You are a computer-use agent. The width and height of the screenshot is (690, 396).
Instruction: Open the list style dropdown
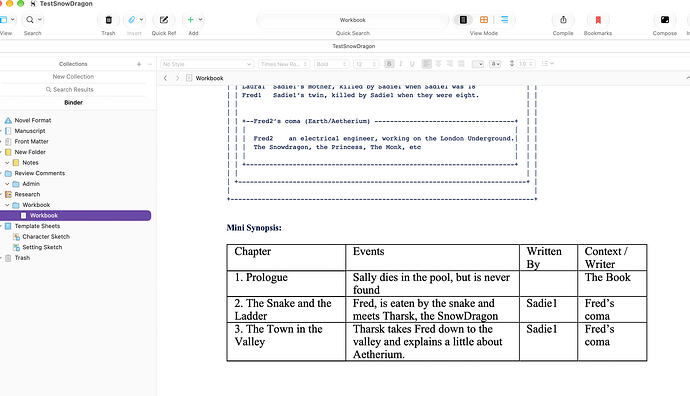click(x=547, y=64)
